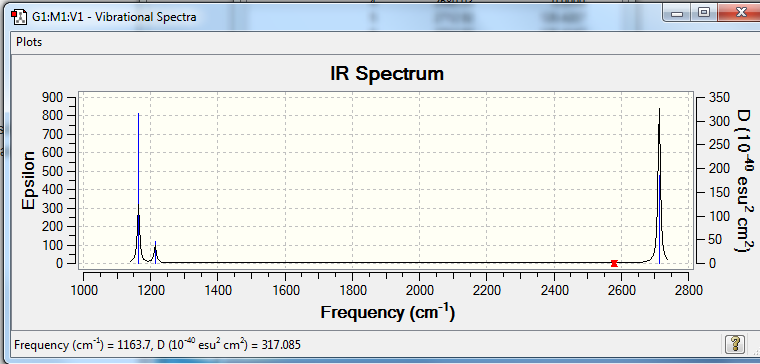
Task: Click the help question mark icon
Action: click(734, 345)
